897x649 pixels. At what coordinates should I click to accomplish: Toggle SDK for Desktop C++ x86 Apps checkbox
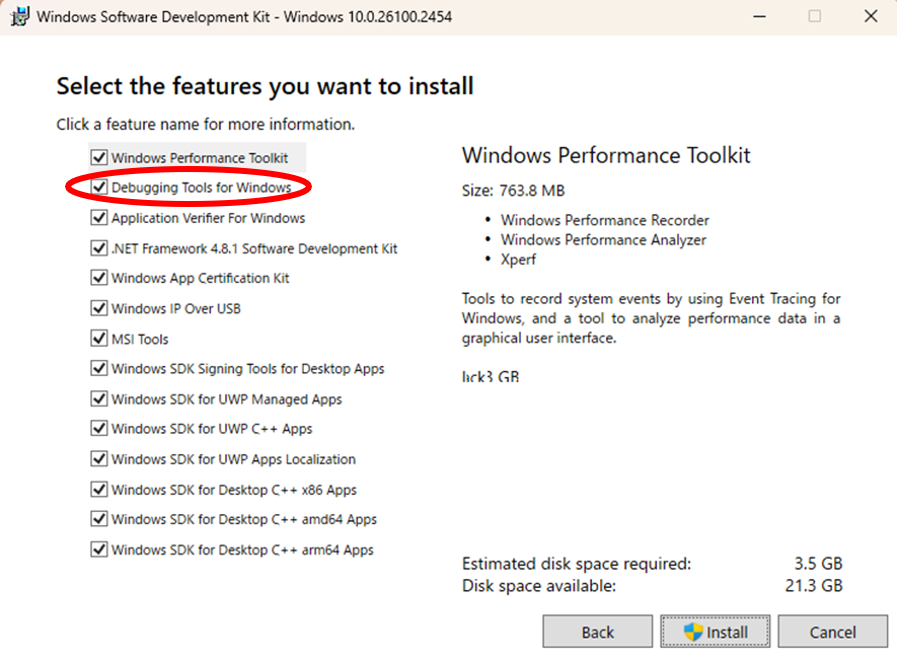(99, 490)
